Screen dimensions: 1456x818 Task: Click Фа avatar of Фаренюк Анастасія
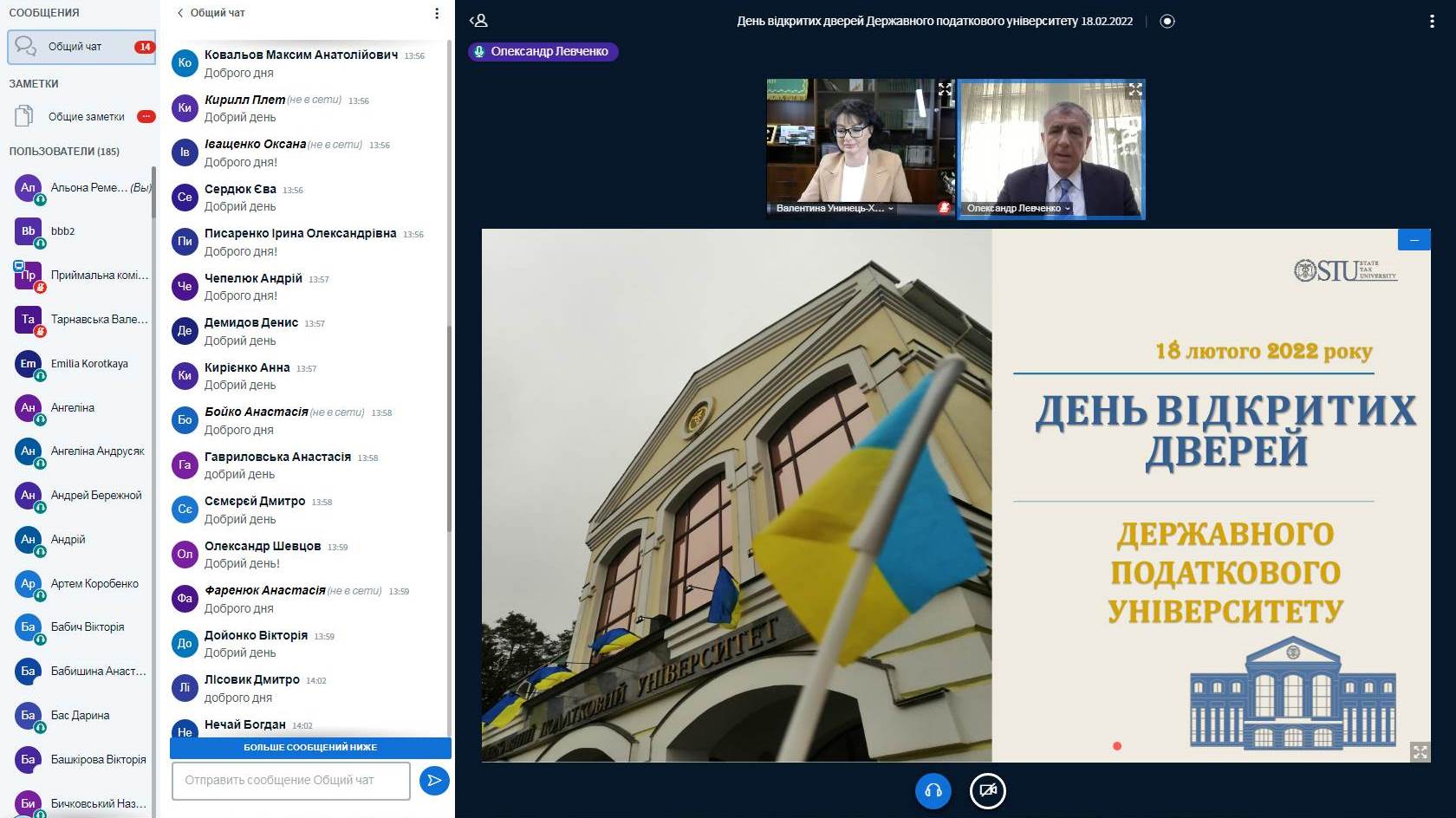coord(185,598)
